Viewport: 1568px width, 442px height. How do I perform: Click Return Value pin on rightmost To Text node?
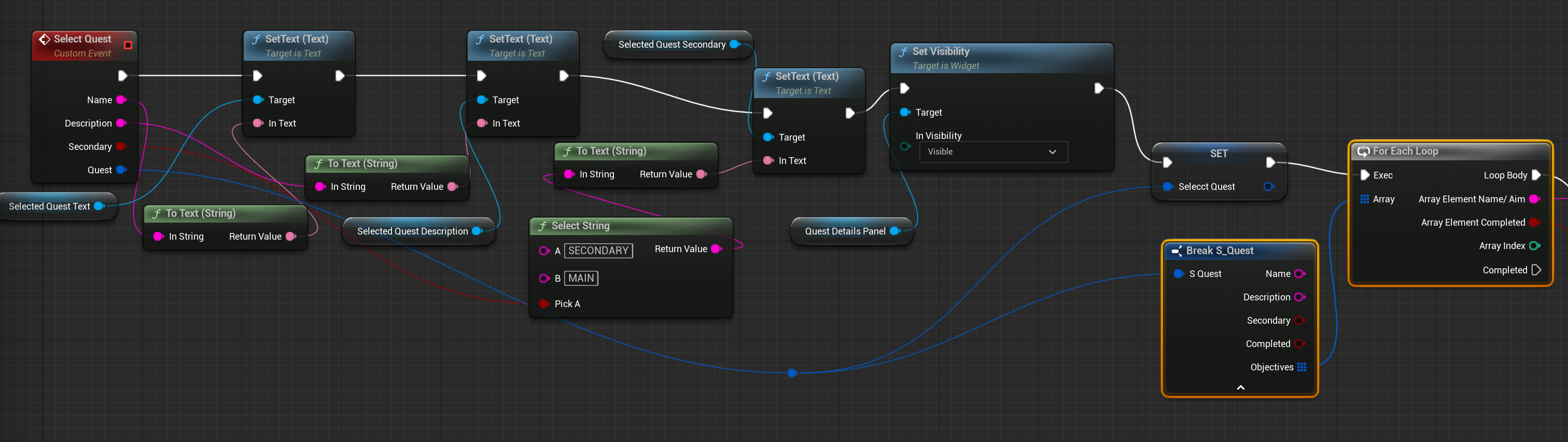pyautogui.click(x=701, y=174)
